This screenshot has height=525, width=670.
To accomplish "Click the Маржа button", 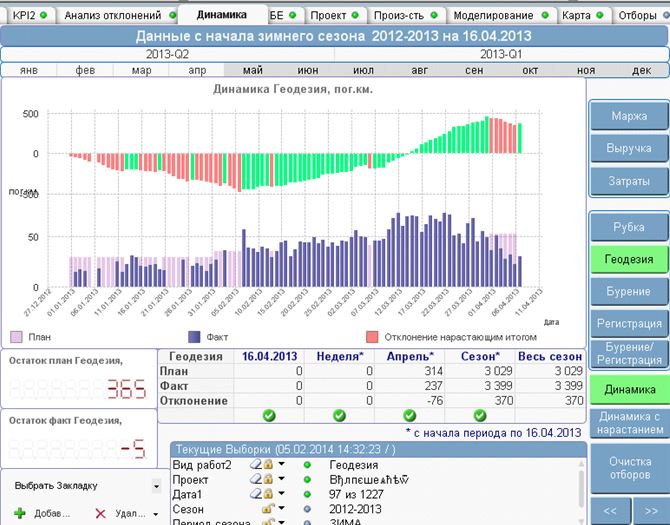I will tap(627, 116).
